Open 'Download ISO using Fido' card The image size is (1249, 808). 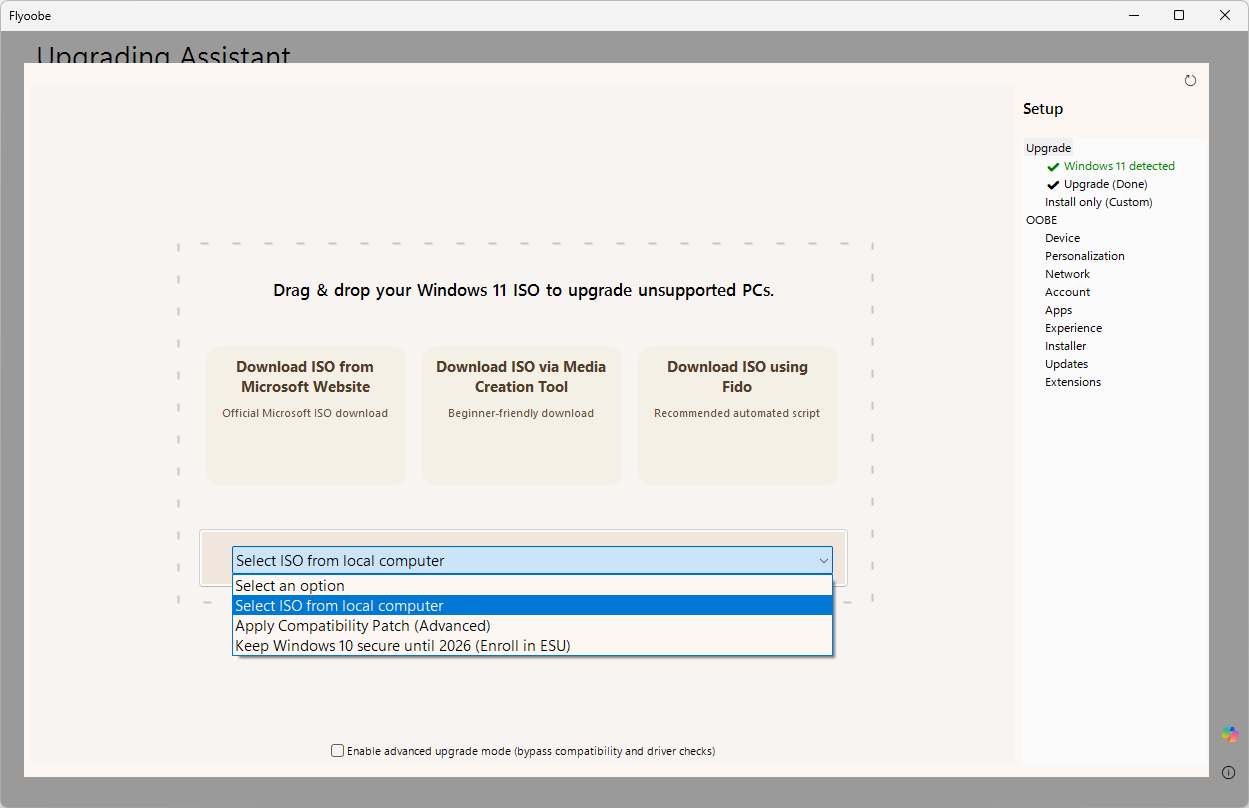click(737, 415)
